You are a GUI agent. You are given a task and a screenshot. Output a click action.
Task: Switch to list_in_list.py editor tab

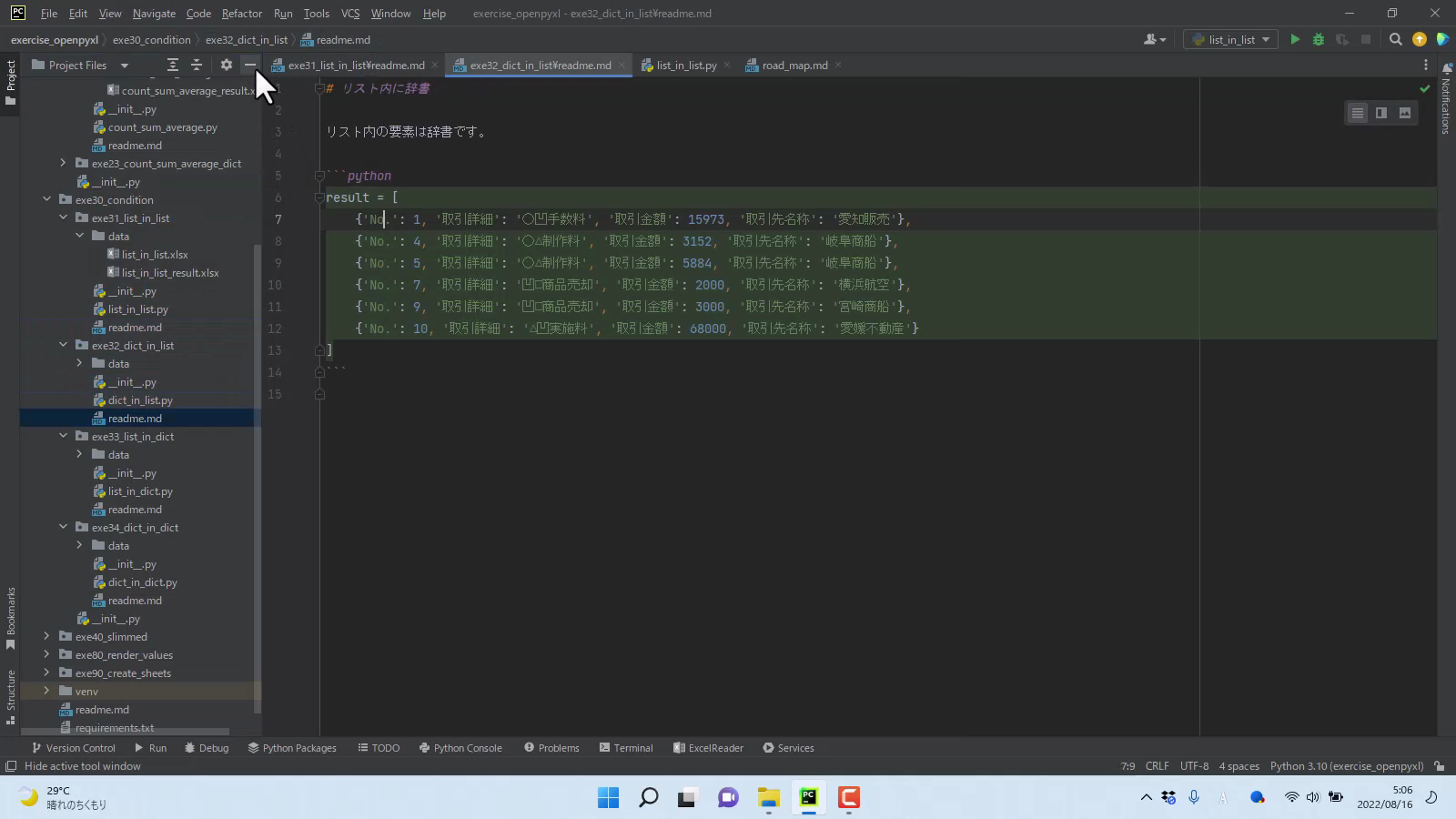[686, 66]
